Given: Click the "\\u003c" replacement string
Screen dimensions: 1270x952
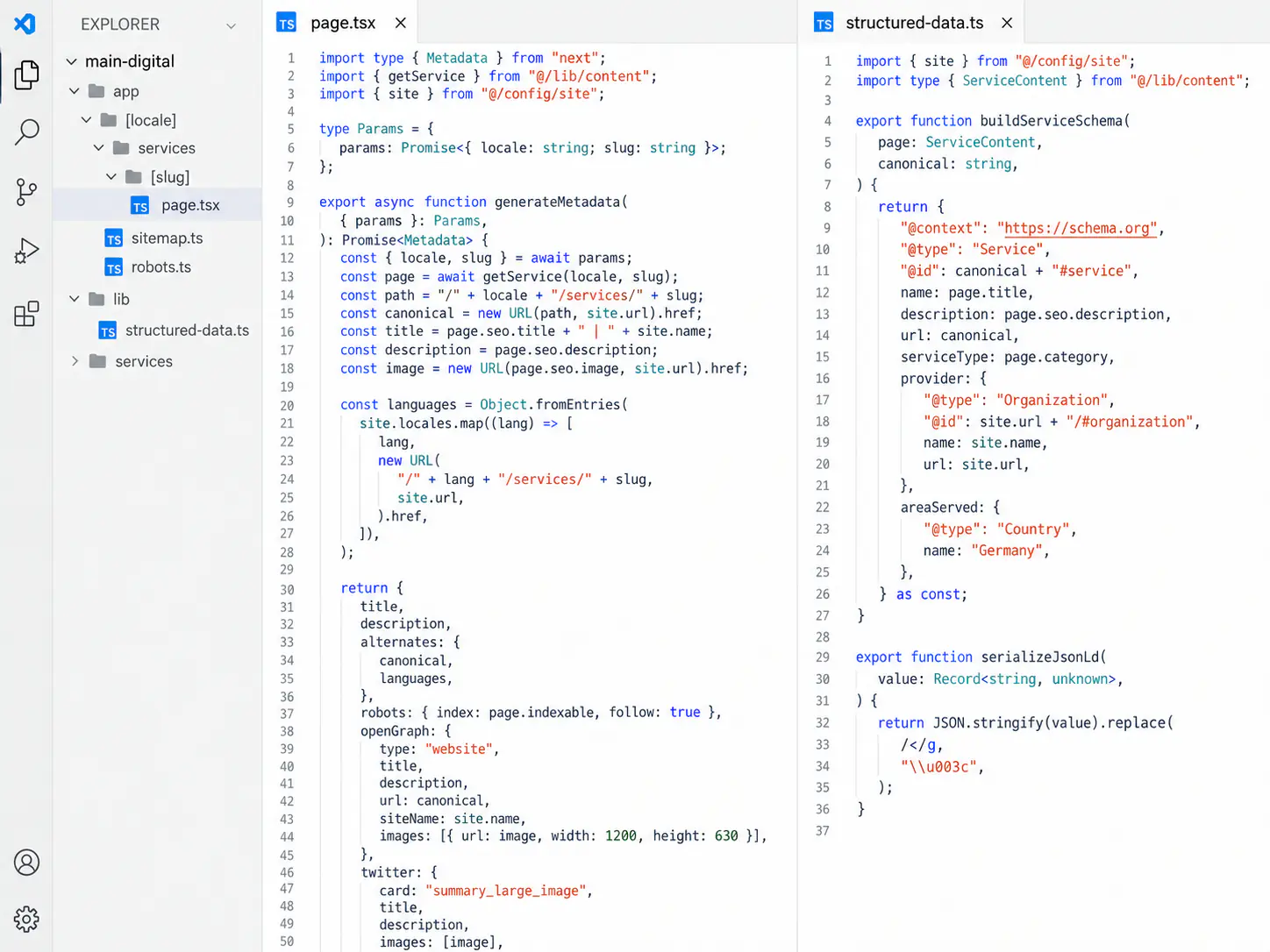Looking at the screenshot, I should tap(939, 767).
